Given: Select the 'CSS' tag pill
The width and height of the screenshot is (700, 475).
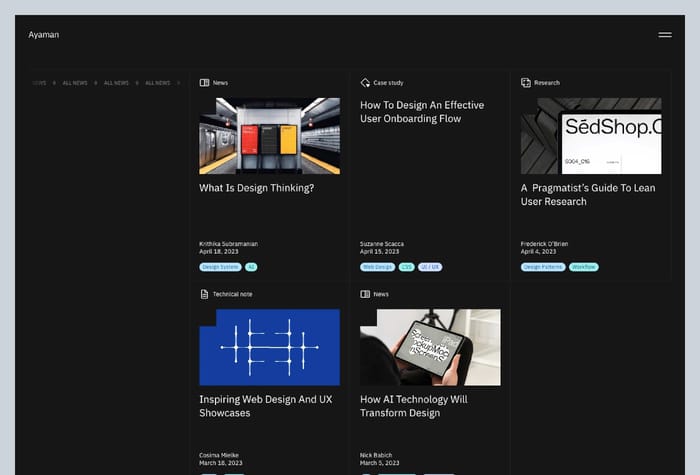Looking at the screenshot, I should 407,267.
